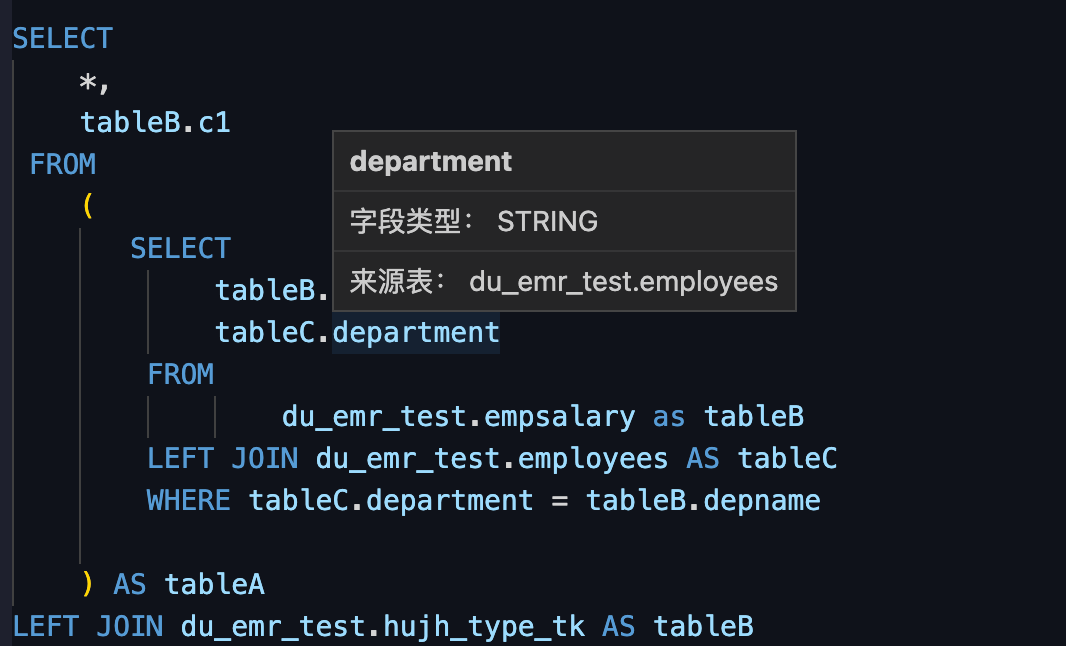Click the first SELECT keyword at top
Screen dimensions: 1066x646
62,39
